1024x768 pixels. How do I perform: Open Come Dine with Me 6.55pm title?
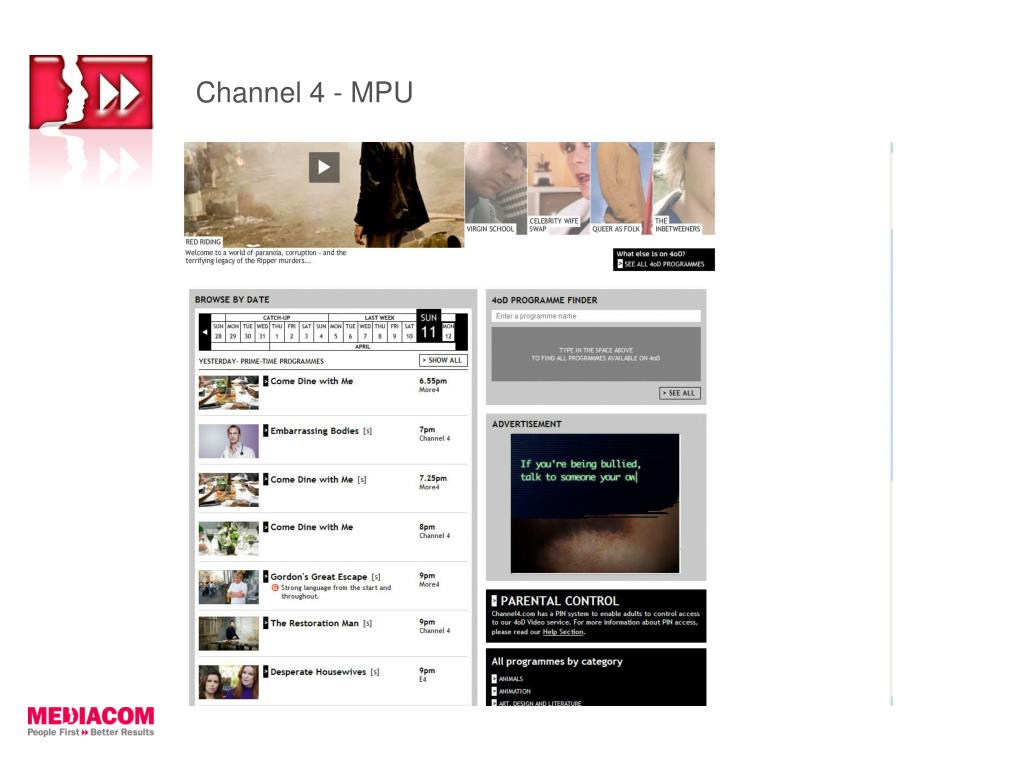click(312, 381)
